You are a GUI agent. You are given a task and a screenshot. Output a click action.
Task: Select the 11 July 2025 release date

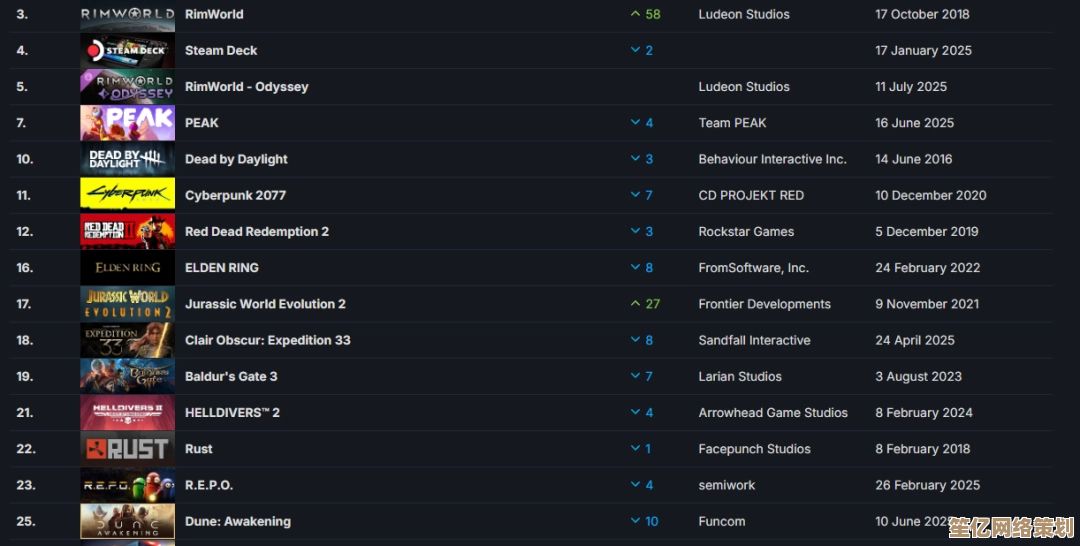[911, 87]
